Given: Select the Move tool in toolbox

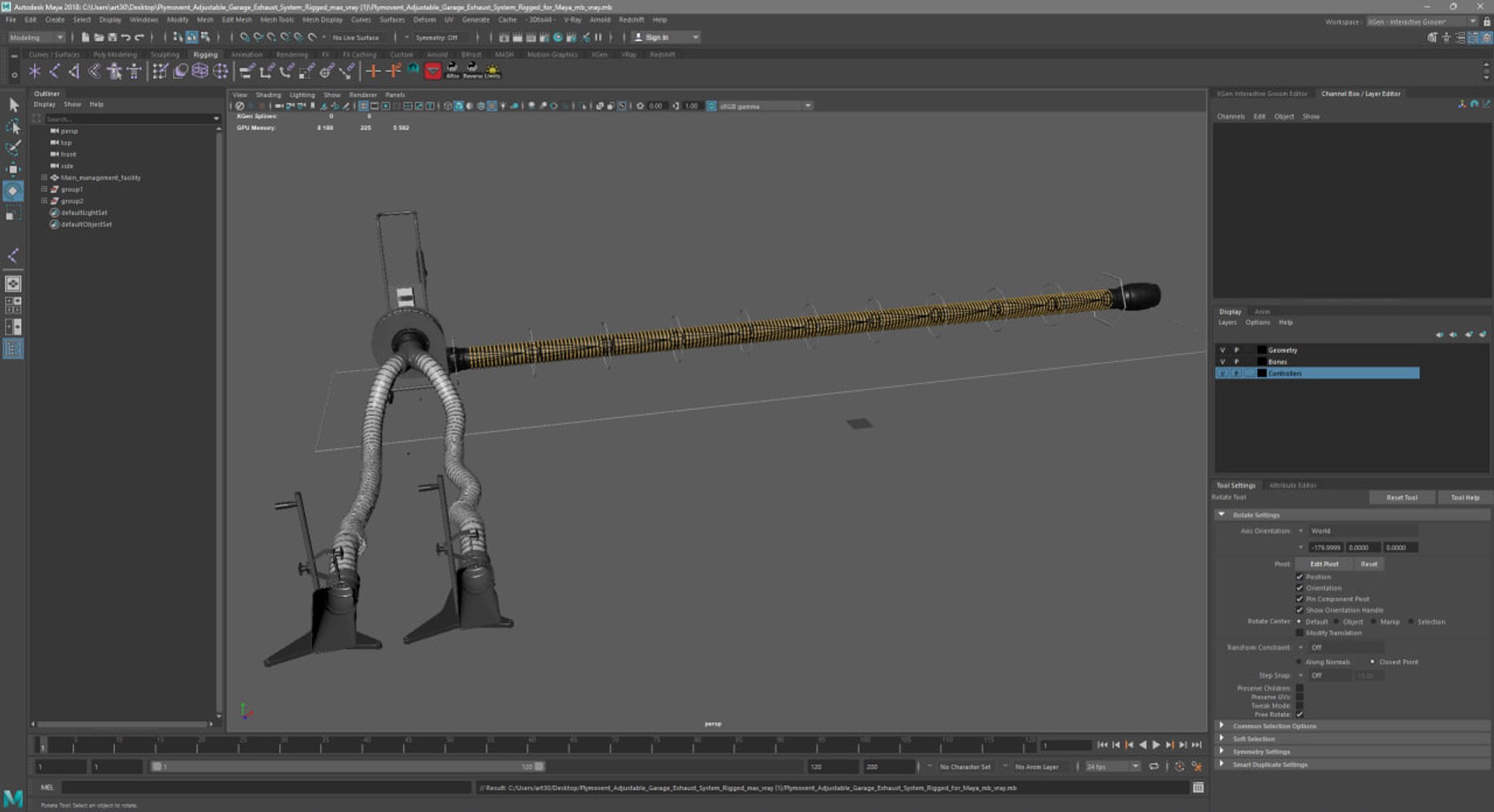Looking at the screenshot, I should (13, 169).
